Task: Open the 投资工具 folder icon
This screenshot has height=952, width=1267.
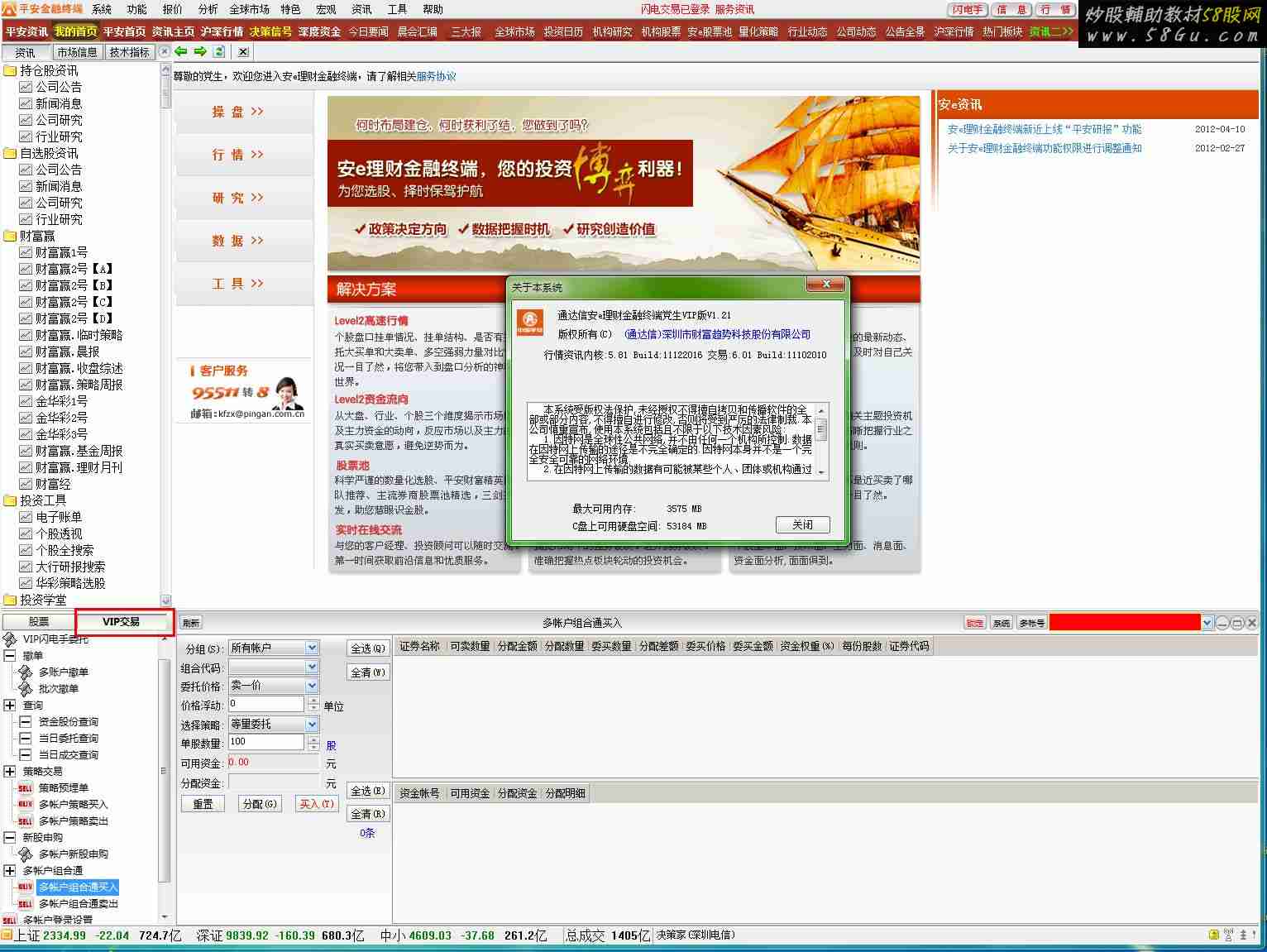Action: click(x=10, y=500)
